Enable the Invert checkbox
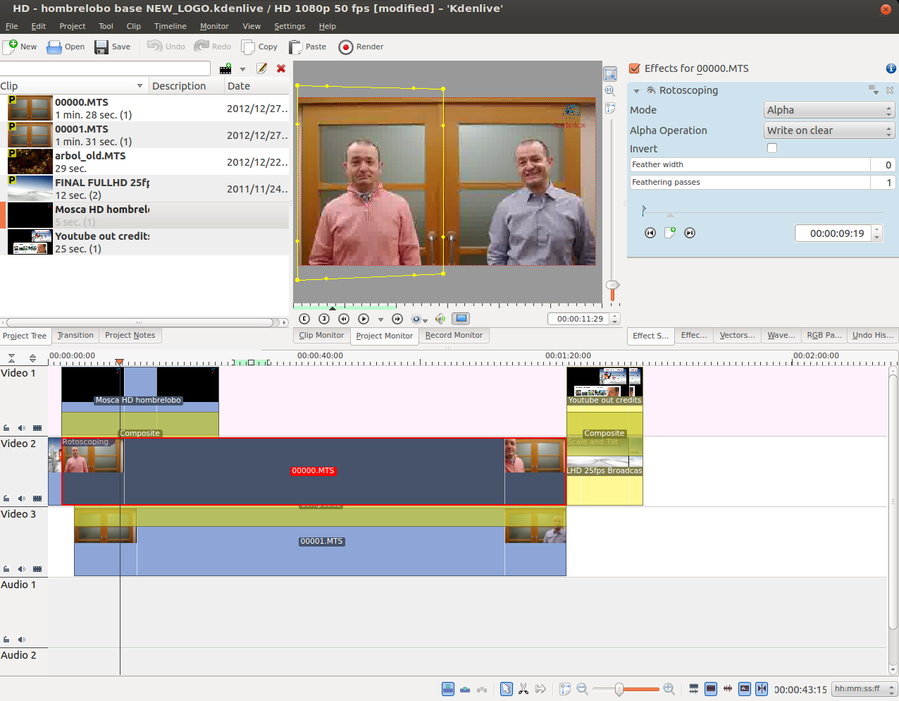This screenshot has width=899, height=701. (771, 148)
